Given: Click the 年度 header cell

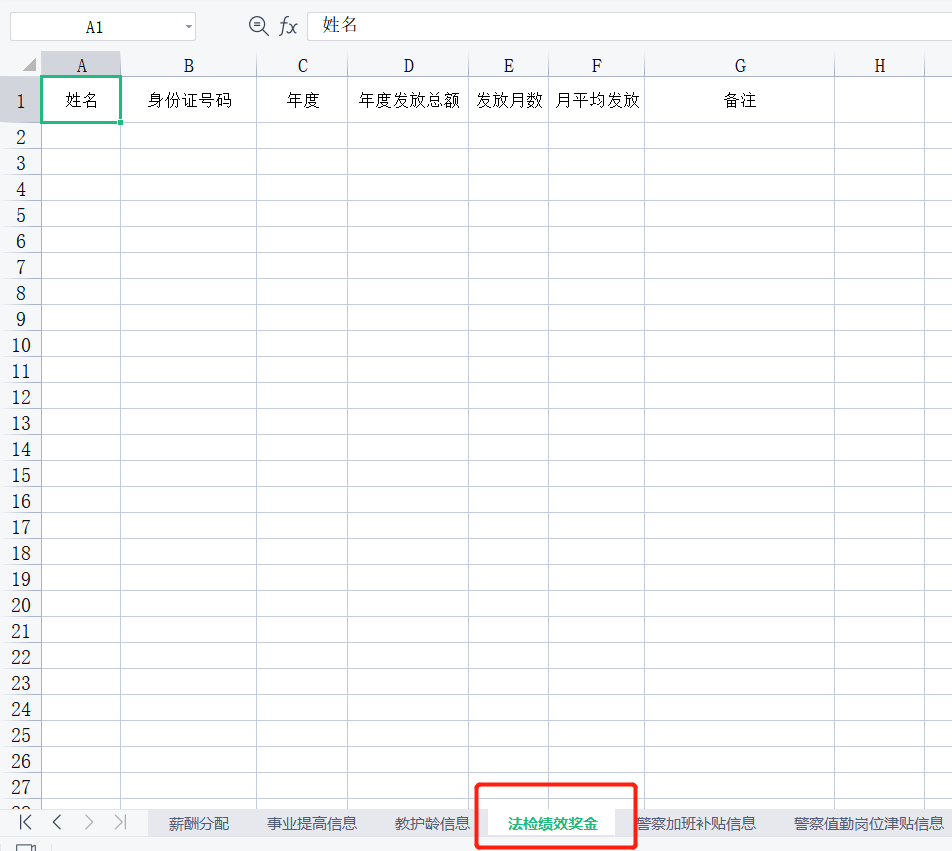Looking at the screenshot, I should tap(302, 100).
